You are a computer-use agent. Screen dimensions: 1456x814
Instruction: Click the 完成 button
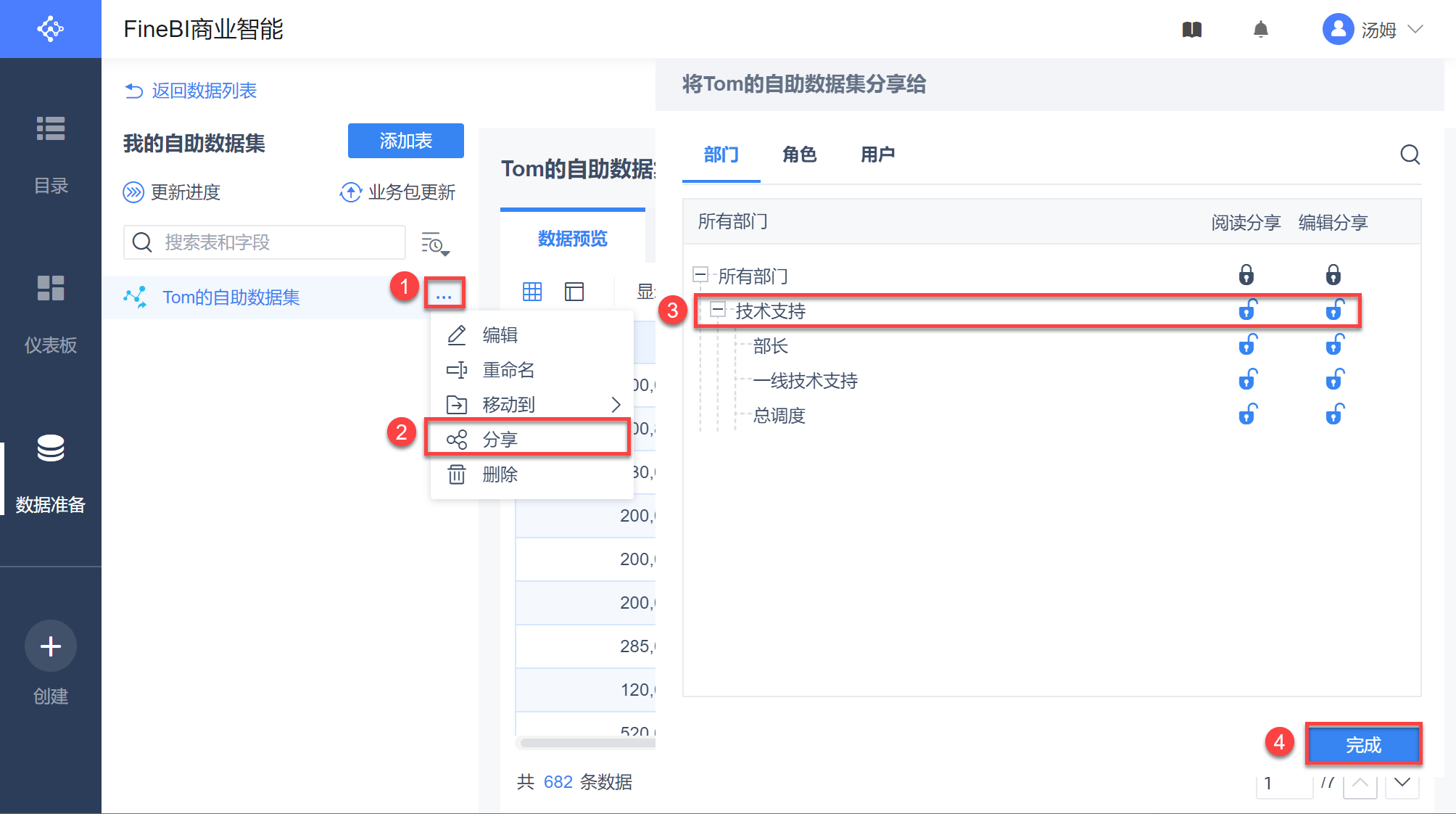click(x=1362, y=744)
